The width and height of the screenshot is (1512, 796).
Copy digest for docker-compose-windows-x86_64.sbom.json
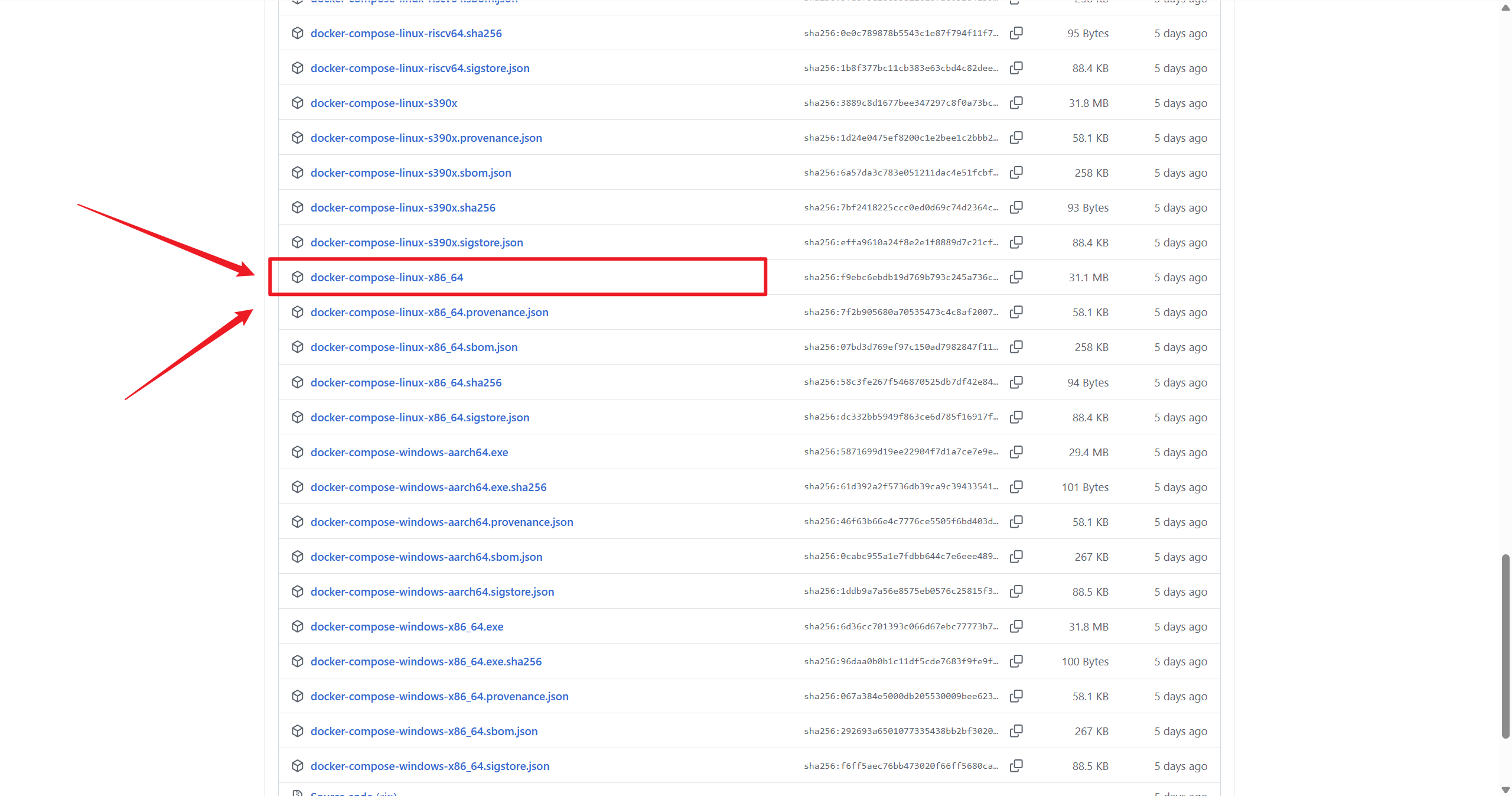pyautogui.click(x=1016, y=731)
